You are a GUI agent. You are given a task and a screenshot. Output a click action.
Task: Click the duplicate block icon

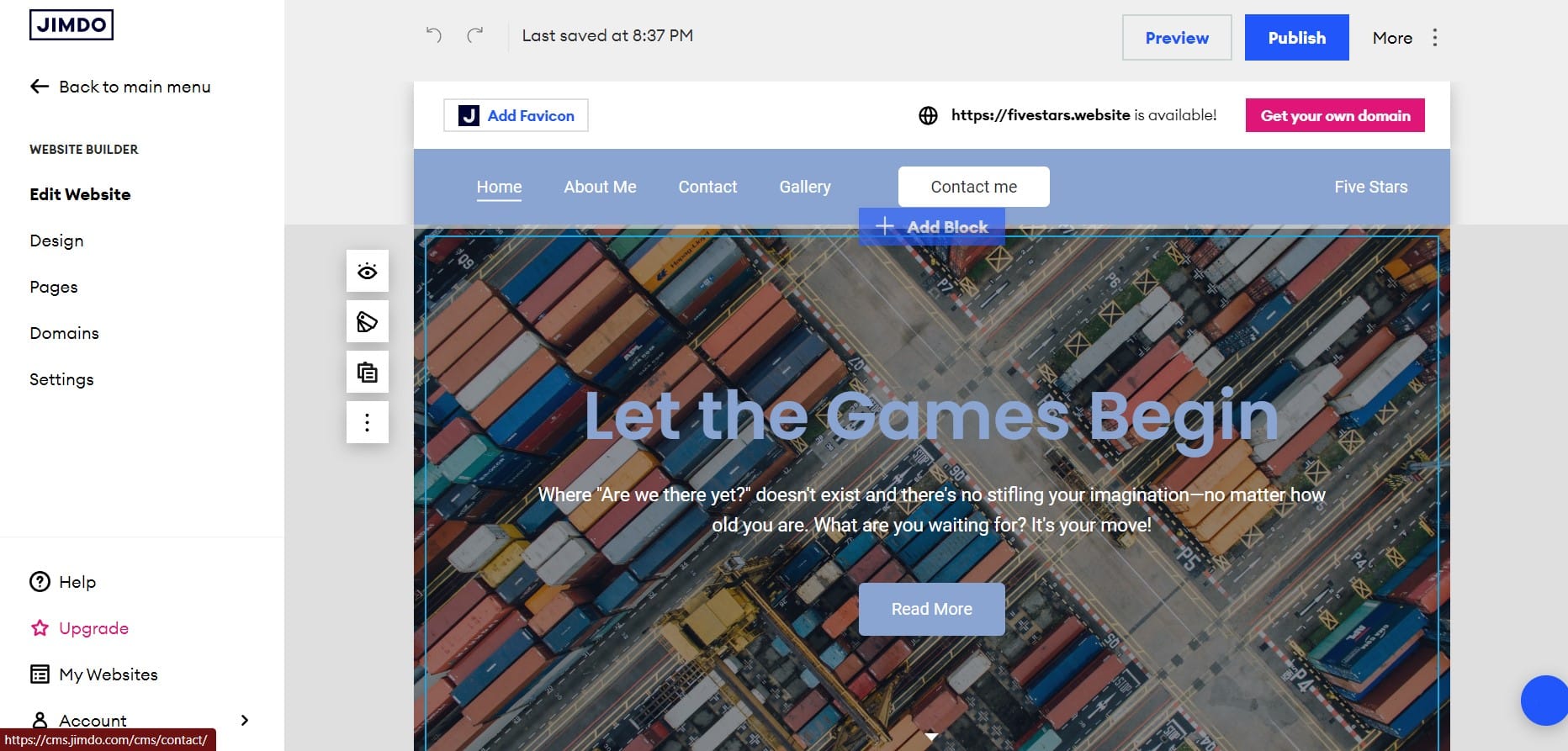click(x=368, y=372)
